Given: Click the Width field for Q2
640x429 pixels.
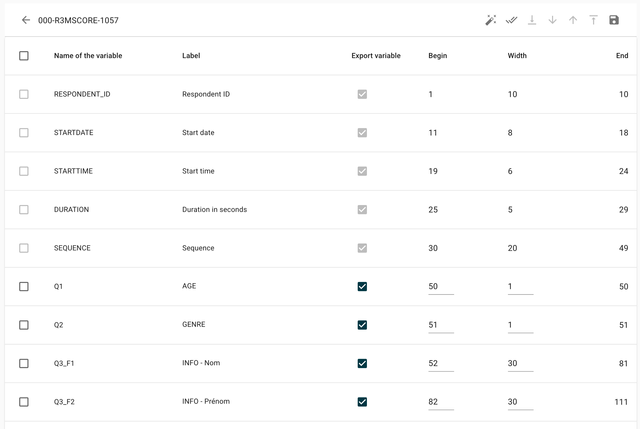Looking at the screenshot, I should pyautogui.click(x=520, y=325).
